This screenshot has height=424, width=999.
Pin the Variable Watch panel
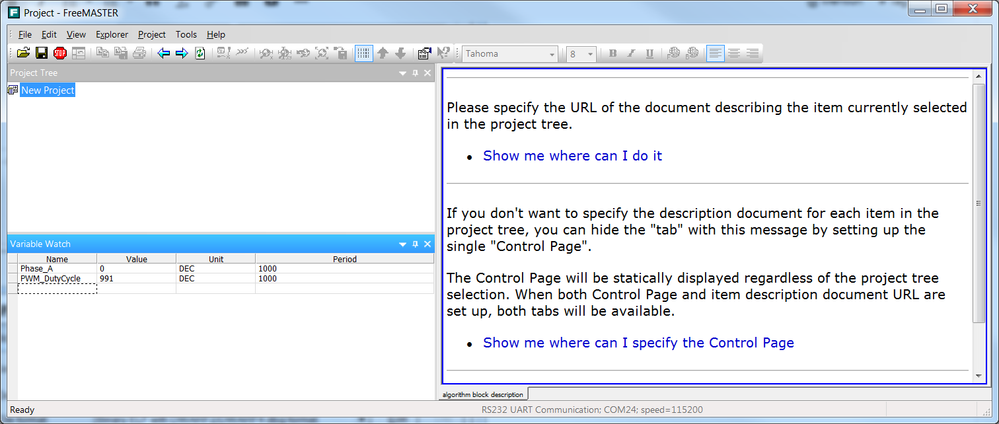pyautogui.click(x=415, y=244)
